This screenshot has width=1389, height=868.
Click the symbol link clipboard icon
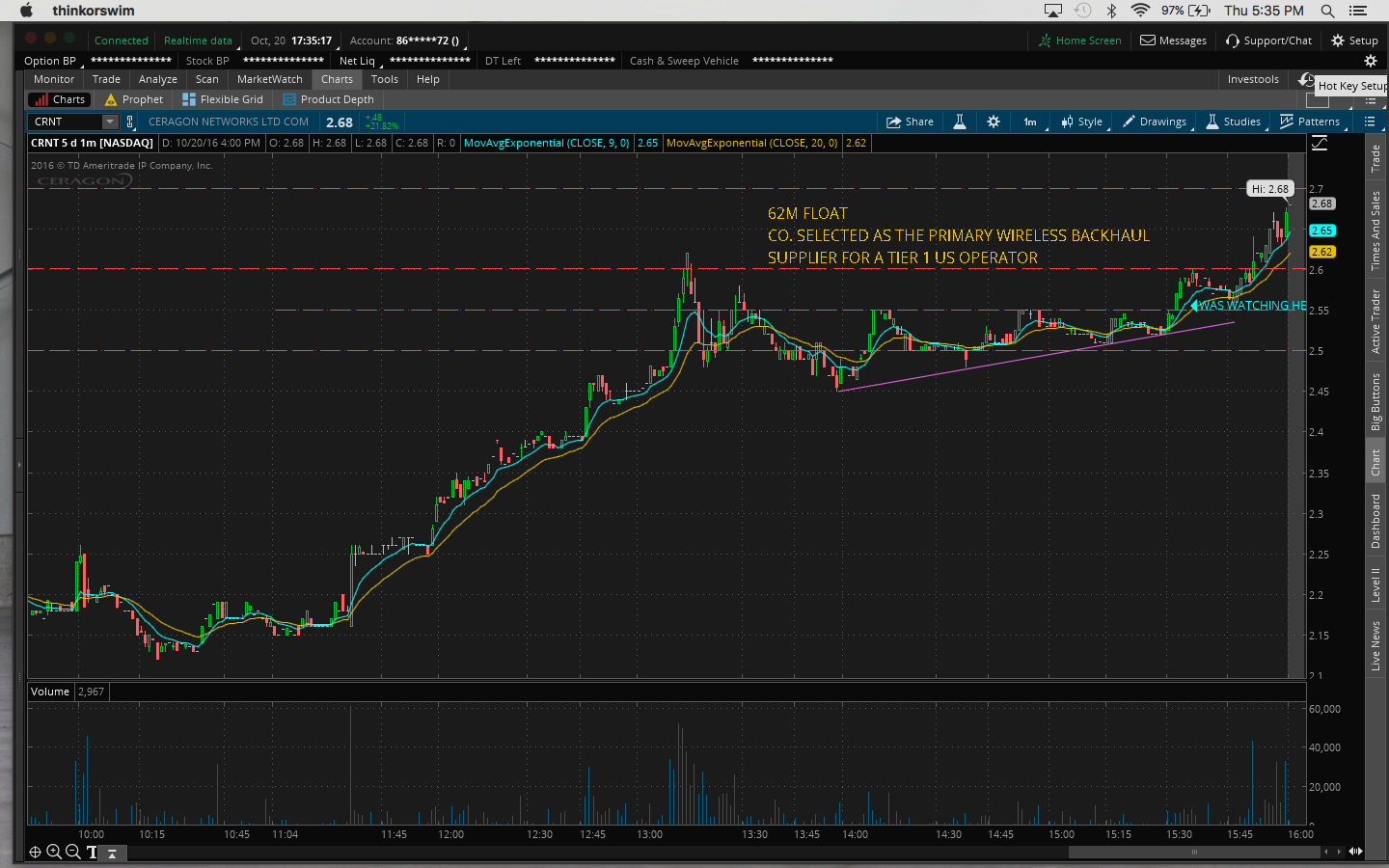130,122
